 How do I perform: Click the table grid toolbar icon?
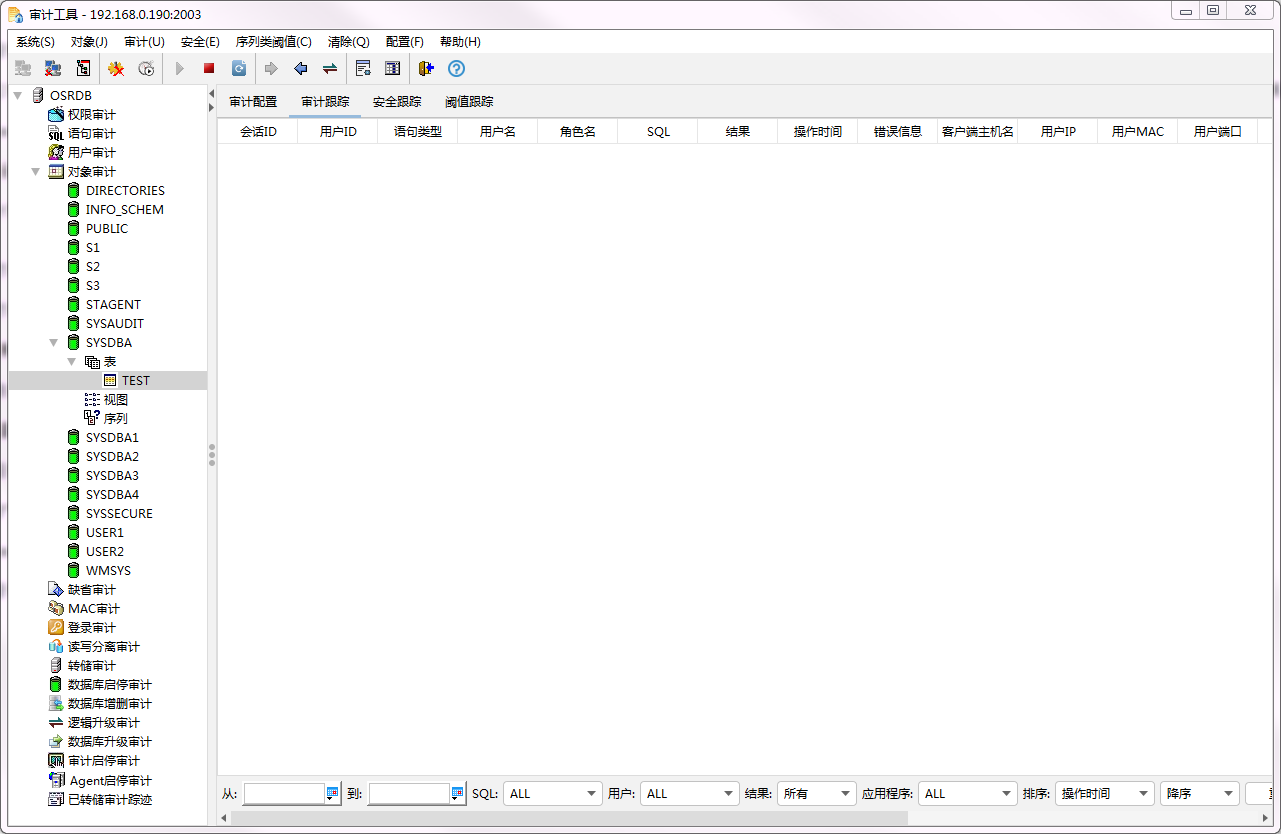pos(393,69)
